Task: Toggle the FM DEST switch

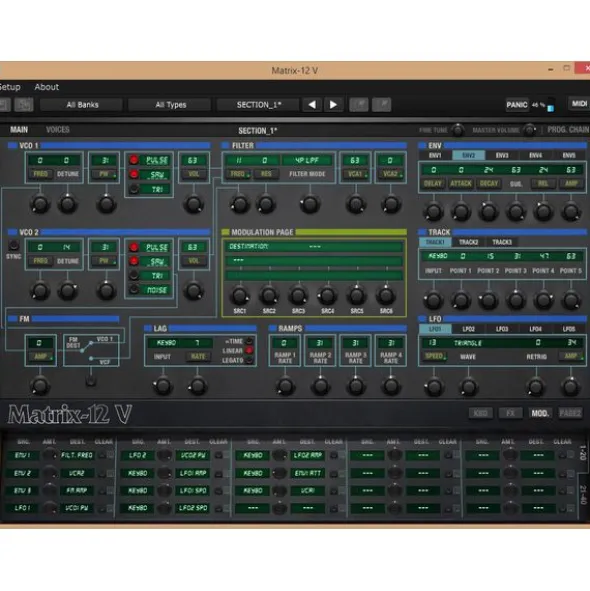Action: [90, 381]
